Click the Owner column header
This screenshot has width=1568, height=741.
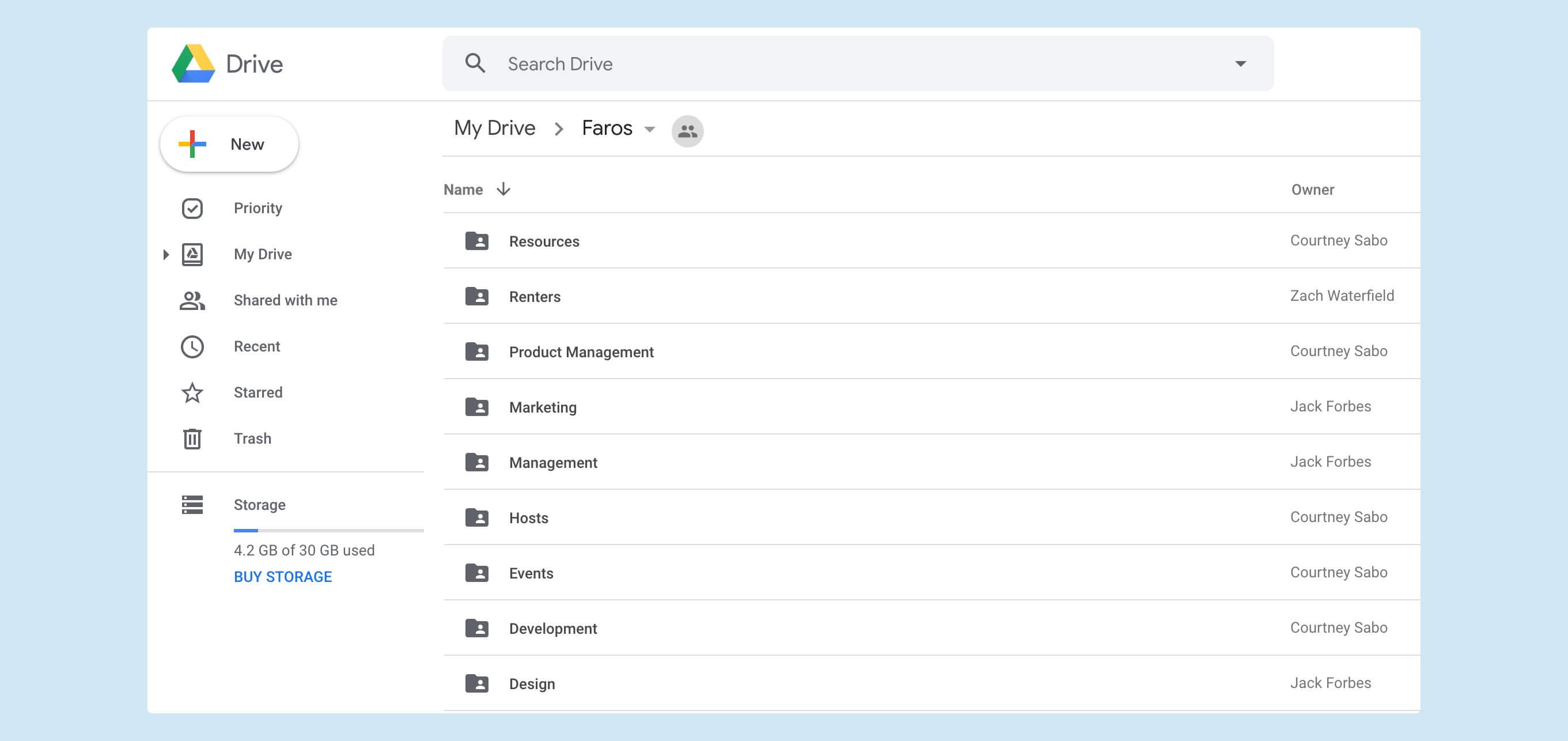point(1312,190)
